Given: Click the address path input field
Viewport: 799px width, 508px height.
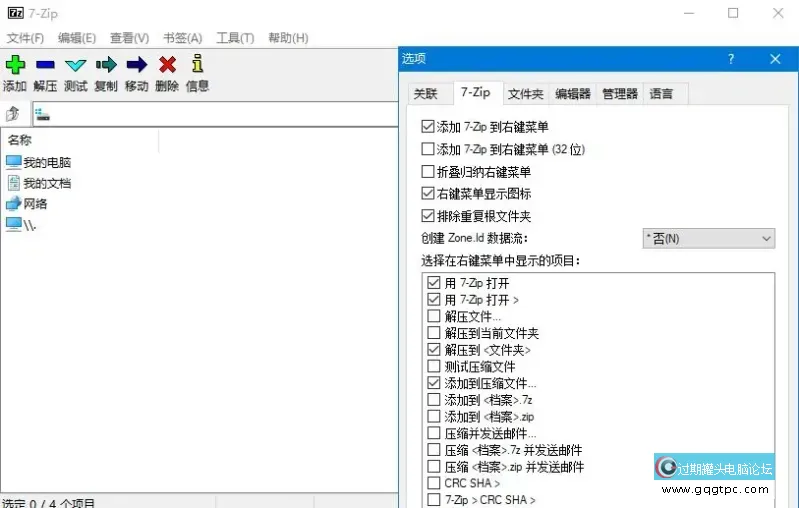Looking at the screenshot, I should 216,115.
